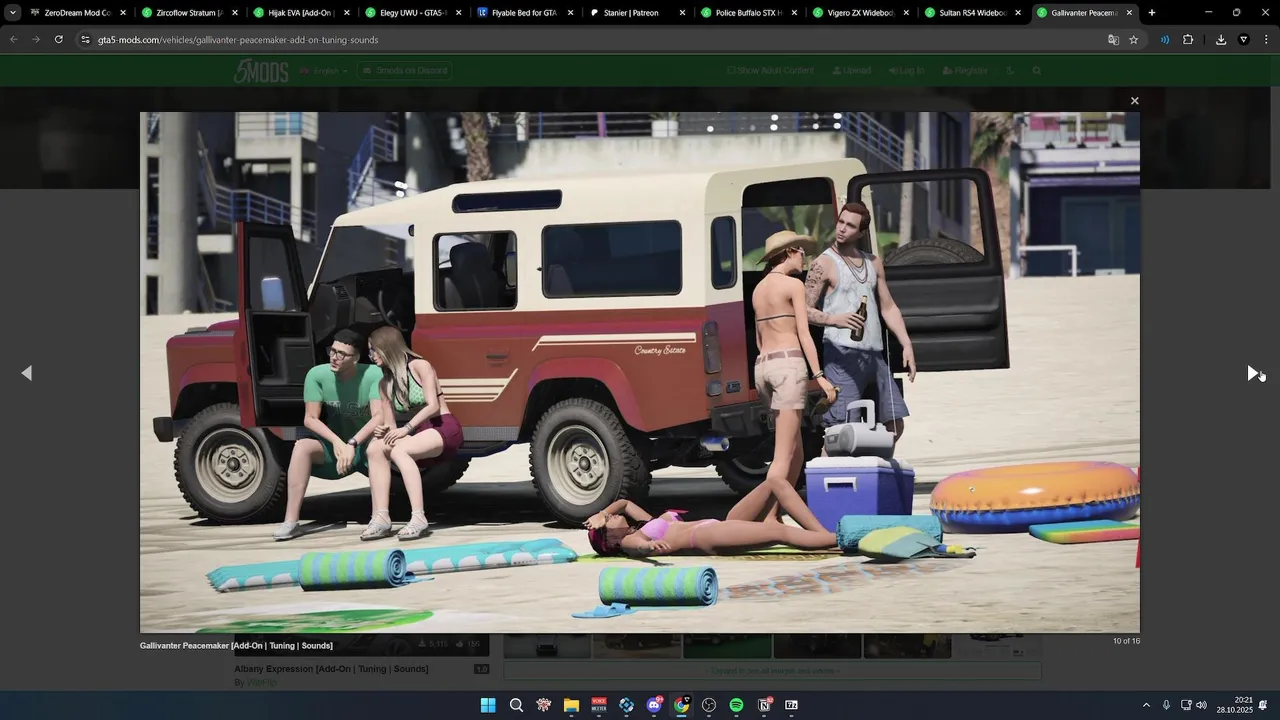Close the Gallivanter Peacemaker tab
Viewport: 1280px width, 720px height.
click(x=1129, y=13)
